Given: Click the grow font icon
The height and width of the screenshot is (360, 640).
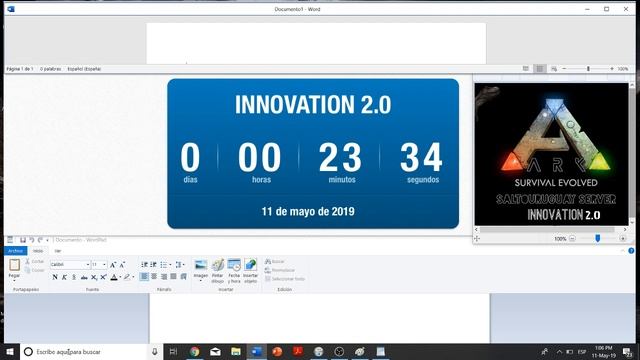Looking at the screenshot, I should tap(113, 265).
